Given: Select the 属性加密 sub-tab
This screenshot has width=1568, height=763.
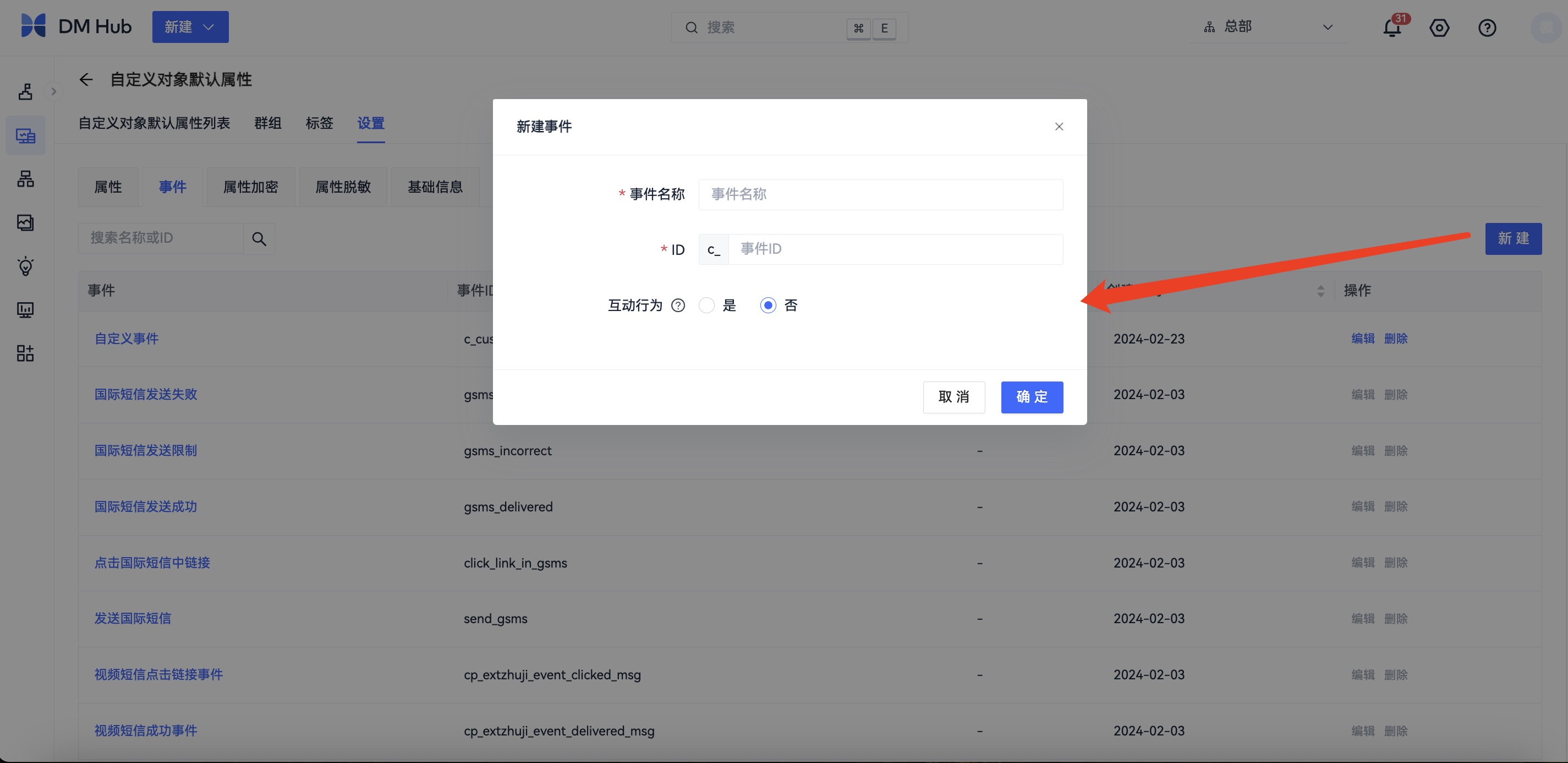Looking at the screenshot, I should pos(251,187).
